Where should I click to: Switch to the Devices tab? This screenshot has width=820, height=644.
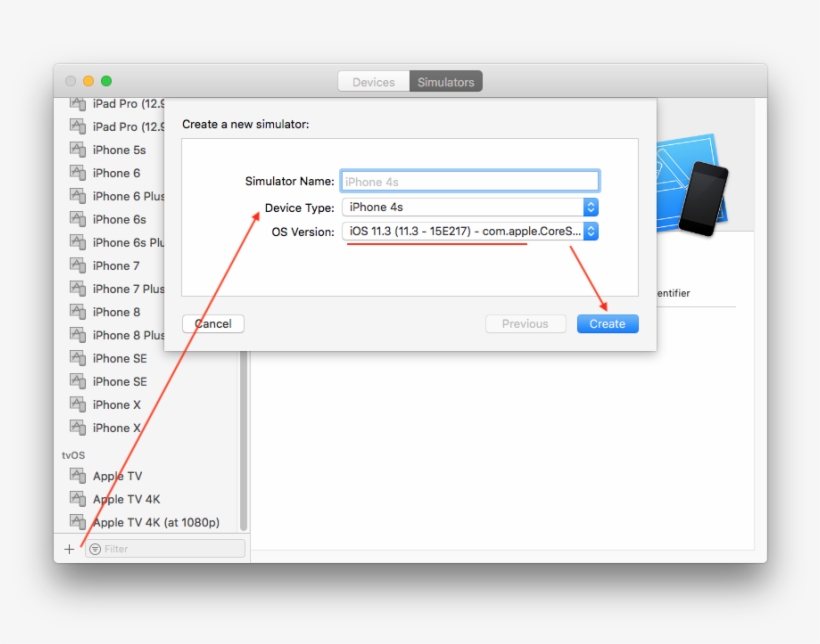click(x=374, y=81)
